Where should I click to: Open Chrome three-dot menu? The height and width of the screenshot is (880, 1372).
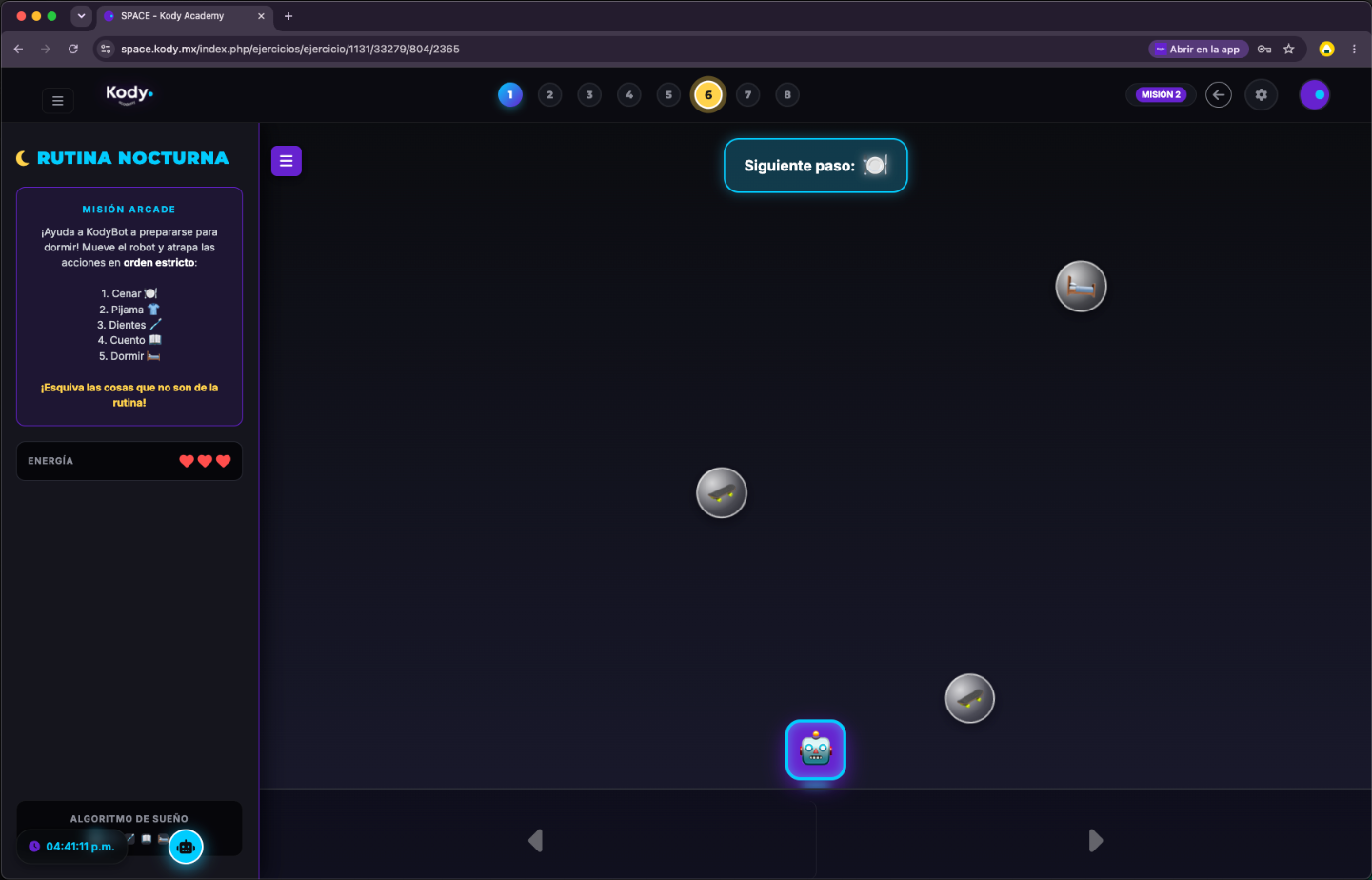pyautogui.click(x=1354, y=49)
